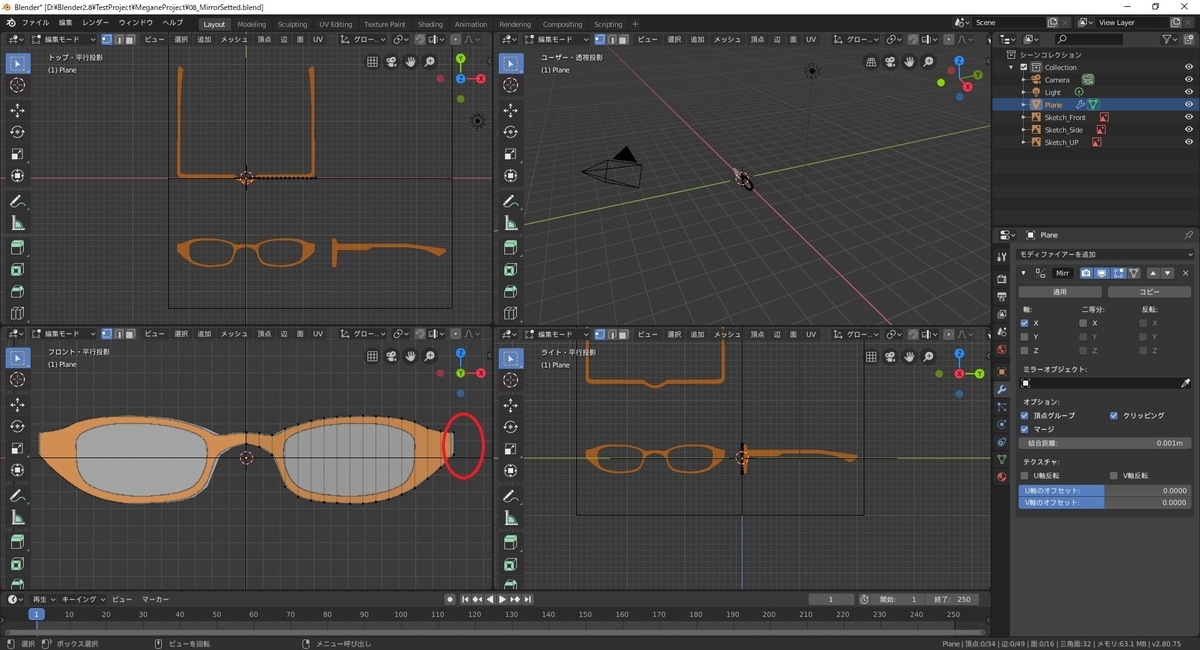The image size is (1200, 650).
Task: Adjust the U軸のオフセット slider
Action: point(1105,490)
